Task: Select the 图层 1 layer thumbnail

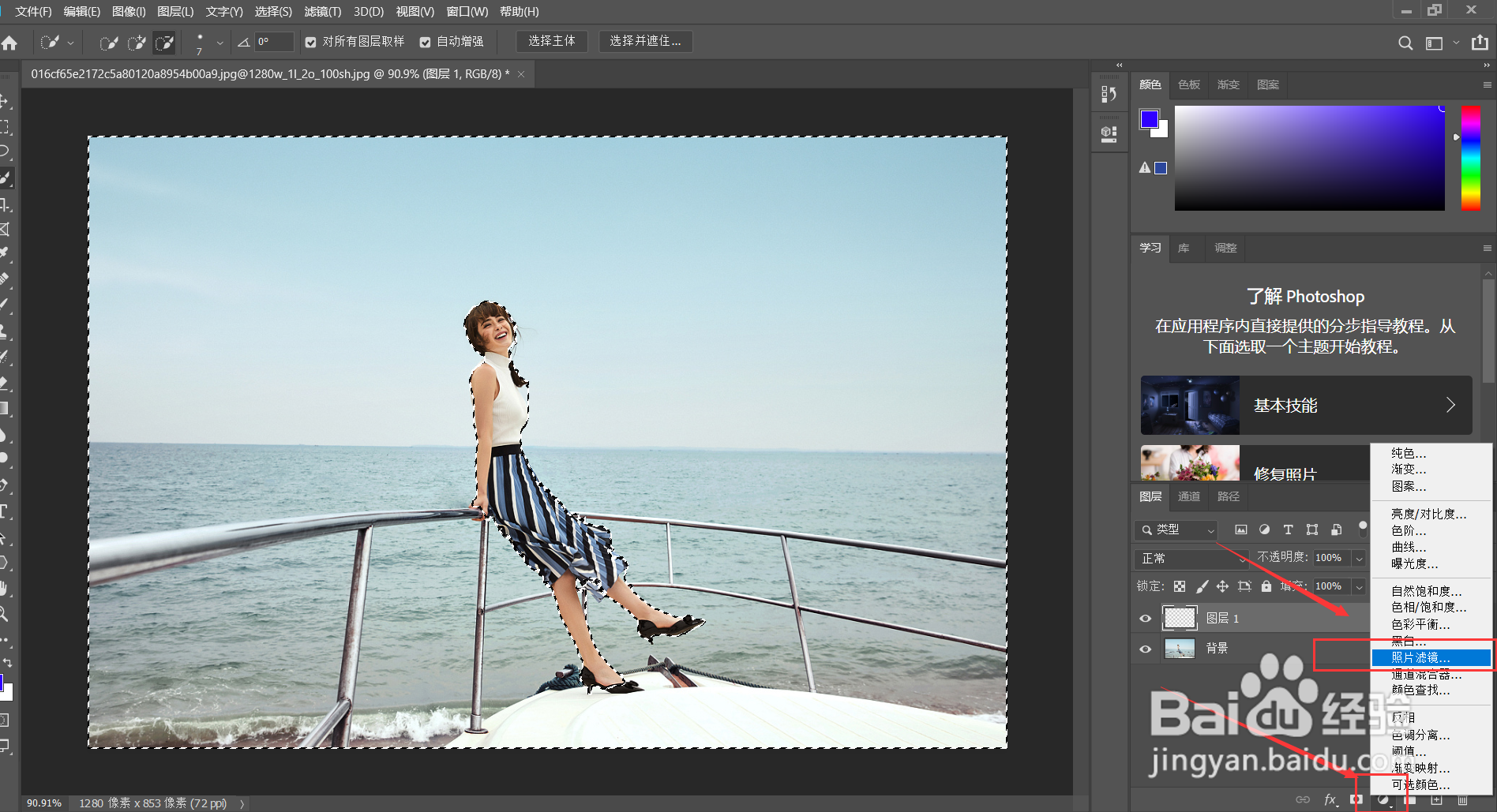Action: pyautogui.click(x=1180, y=618)
